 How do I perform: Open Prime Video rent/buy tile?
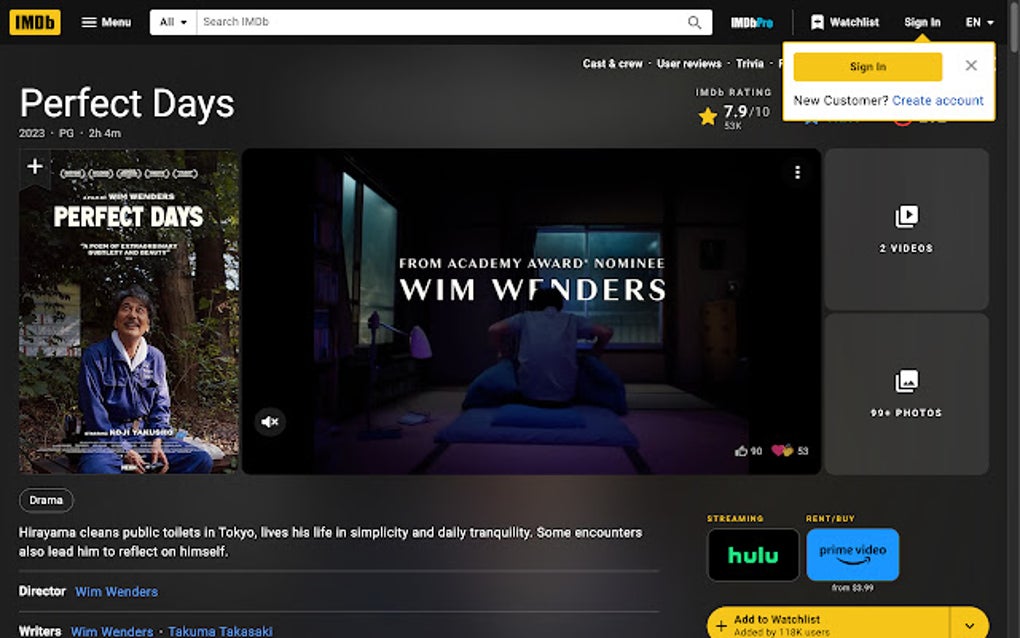tap(852, 555)
